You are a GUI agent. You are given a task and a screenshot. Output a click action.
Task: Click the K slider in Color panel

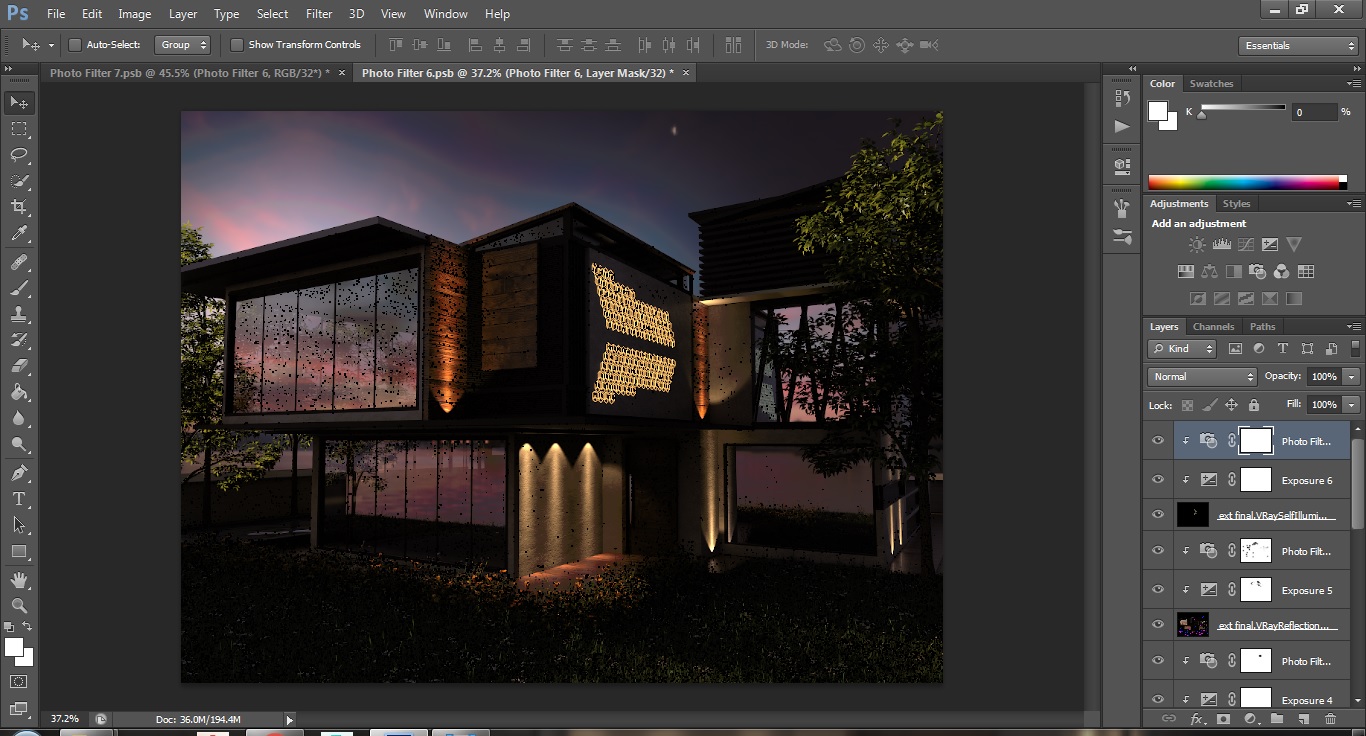(x=1243, y=109)
